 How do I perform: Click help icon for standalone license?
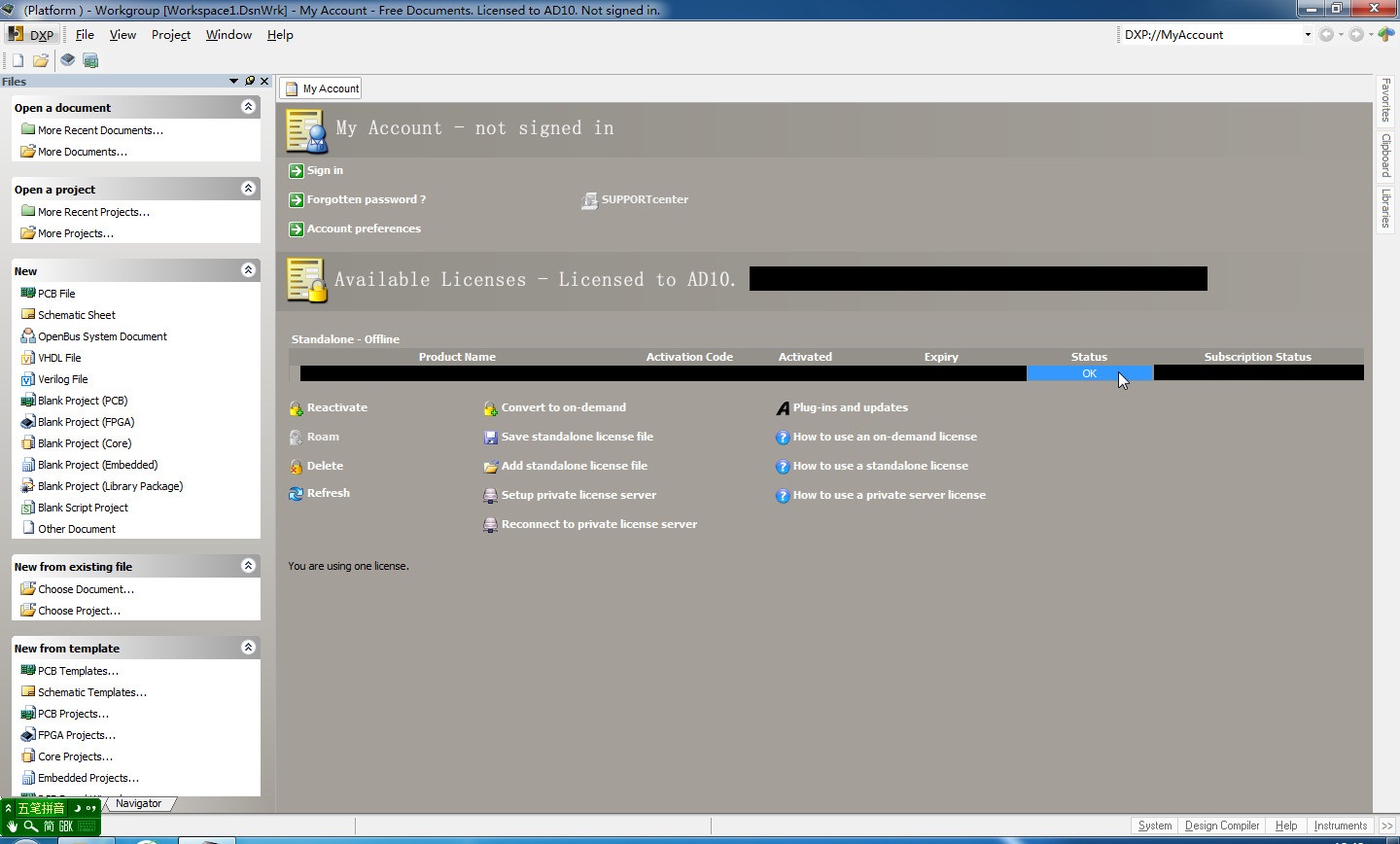pos(783,467)
